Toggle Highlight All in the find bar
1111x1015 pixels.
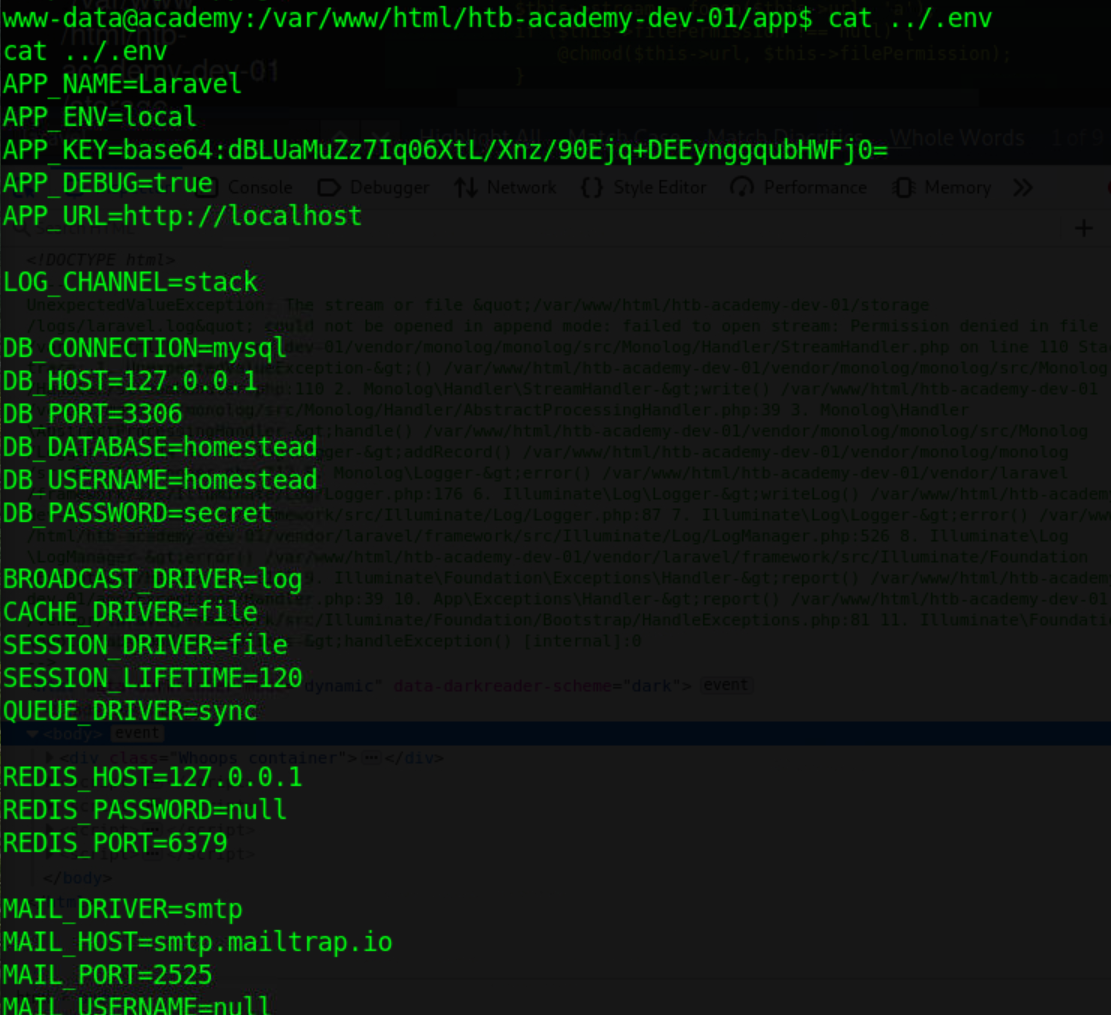480,137
